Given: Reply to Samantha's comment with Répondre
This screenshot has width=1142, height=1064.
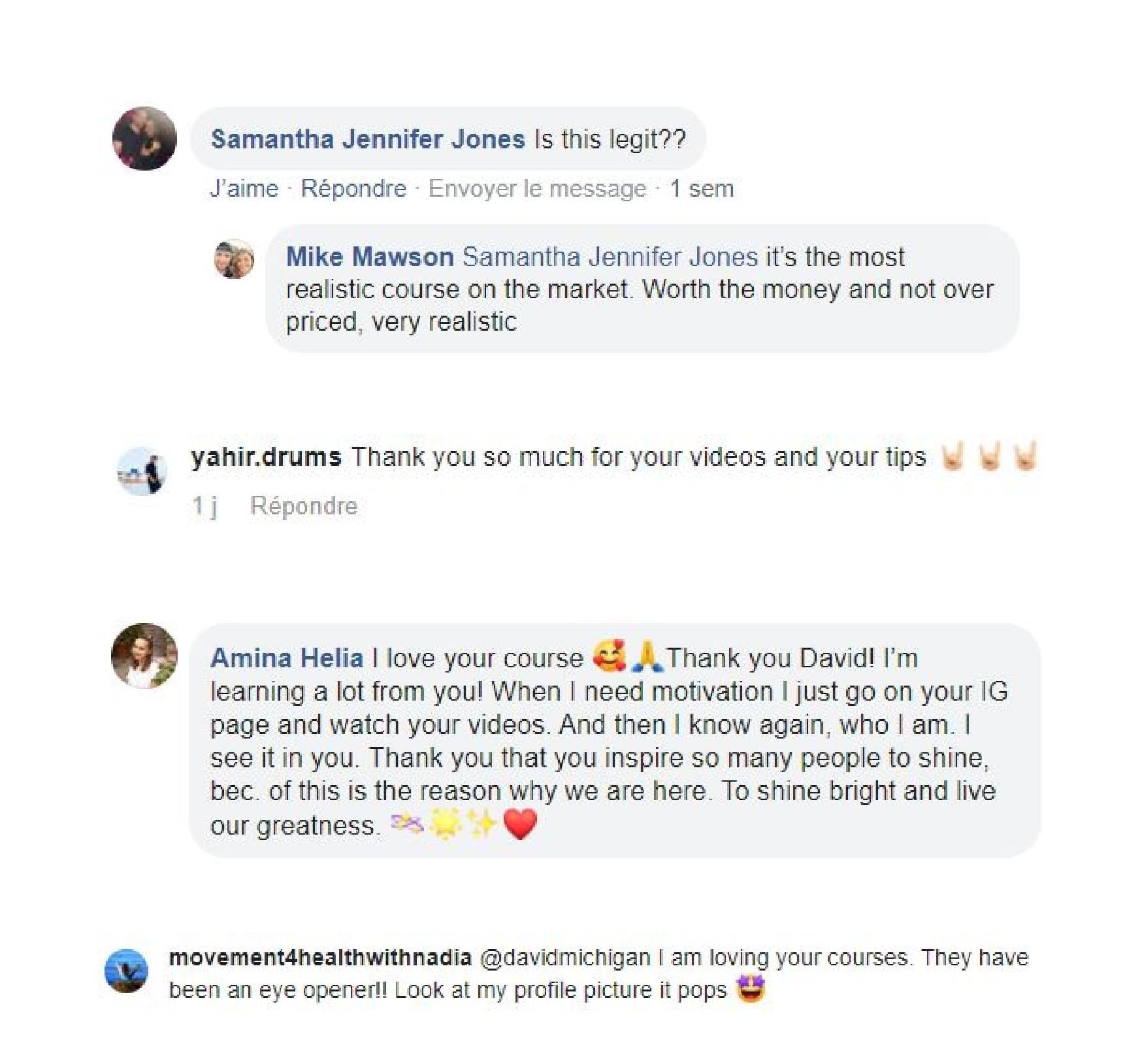Looking at the screenshot, I should coord(353,189).
